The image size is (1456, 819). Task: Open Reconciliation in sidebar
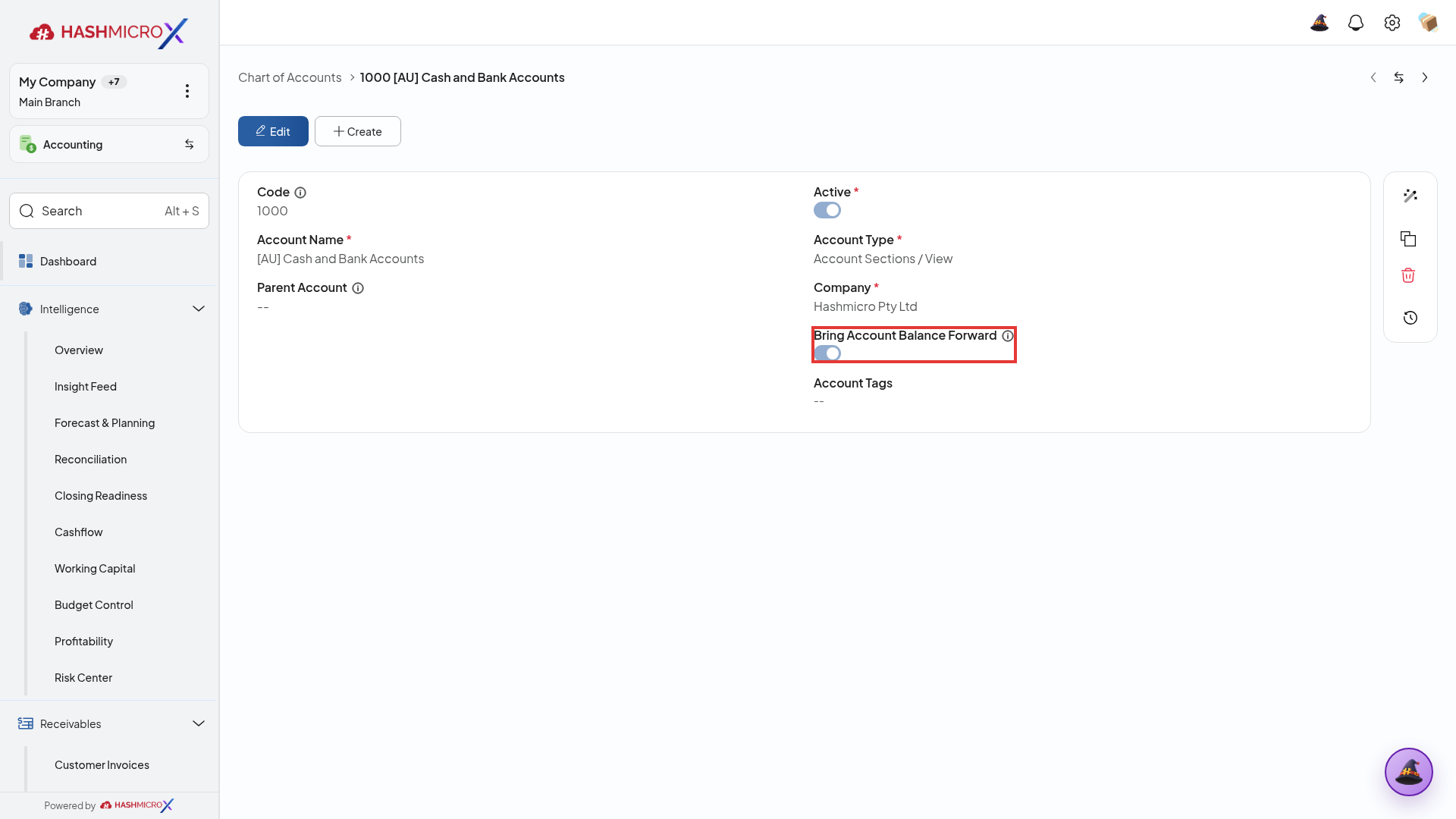[91, 460]
